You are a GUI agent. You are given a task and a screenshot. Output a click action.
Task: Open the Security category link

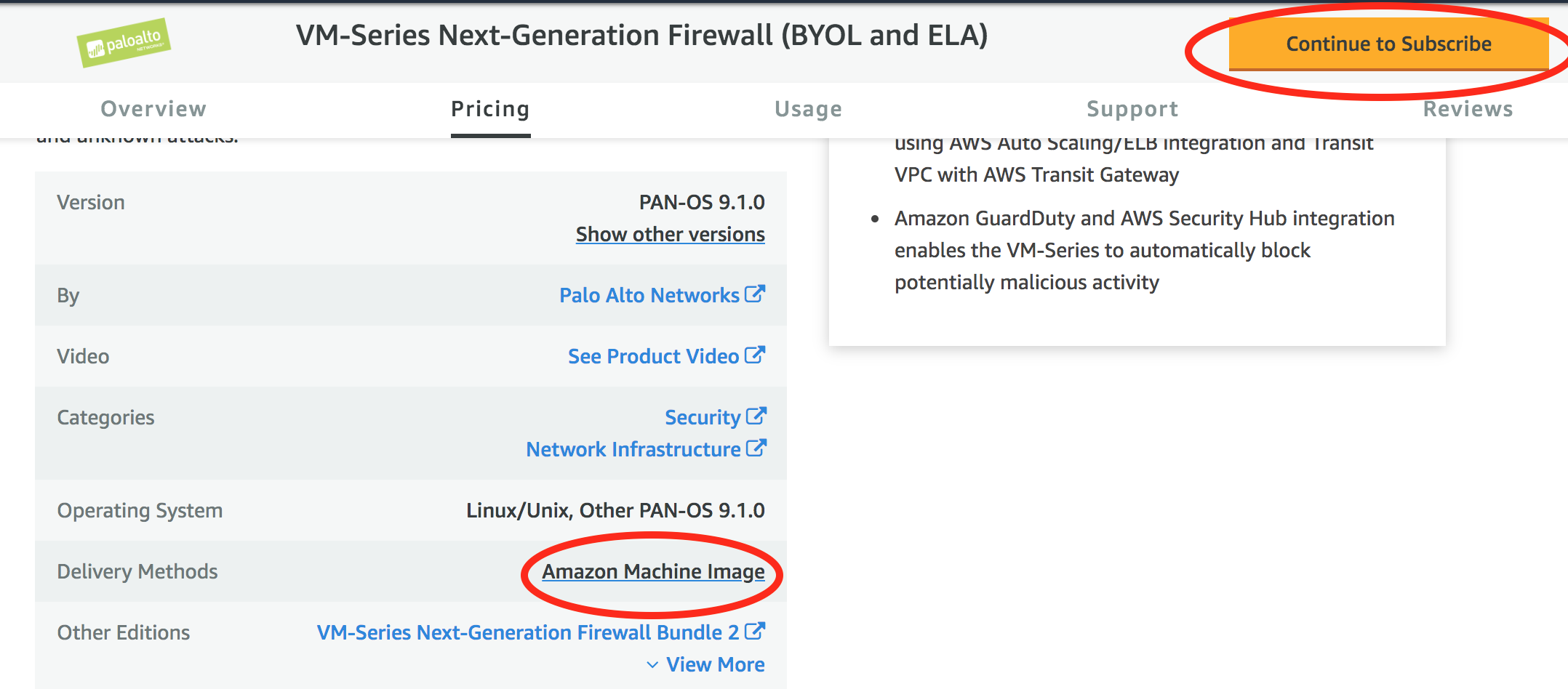pyautogui.click(x=703, y=417)
